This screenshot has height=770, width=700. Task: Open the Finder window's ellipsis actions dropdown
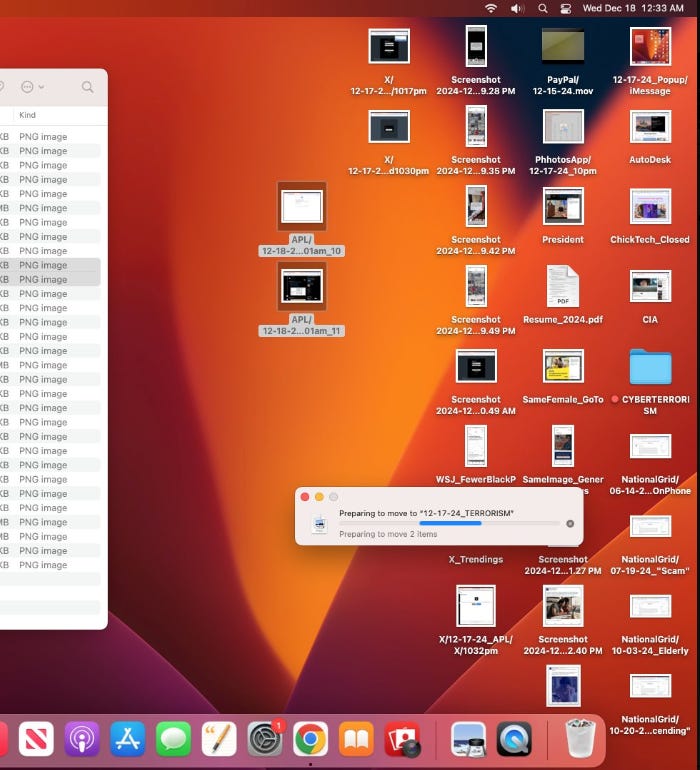tap(32, 87)
